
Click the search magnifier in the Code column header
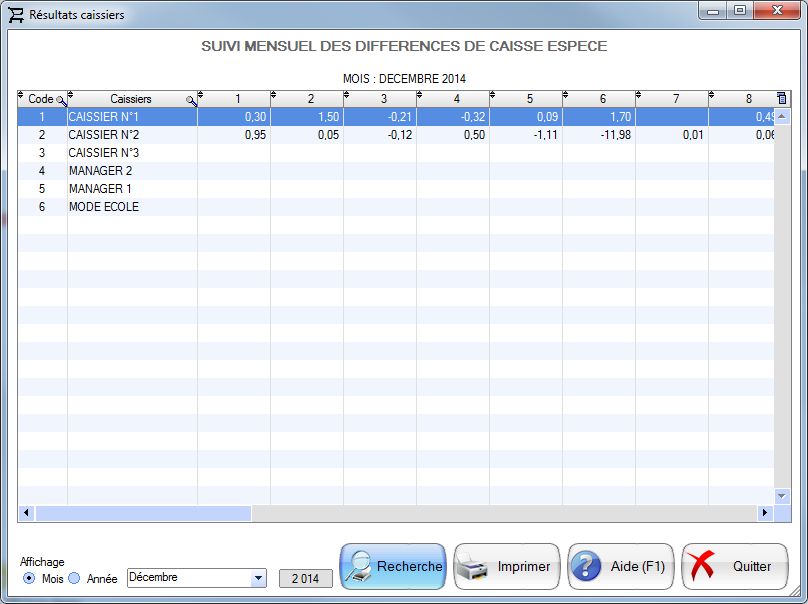click(x=60, y=99)
